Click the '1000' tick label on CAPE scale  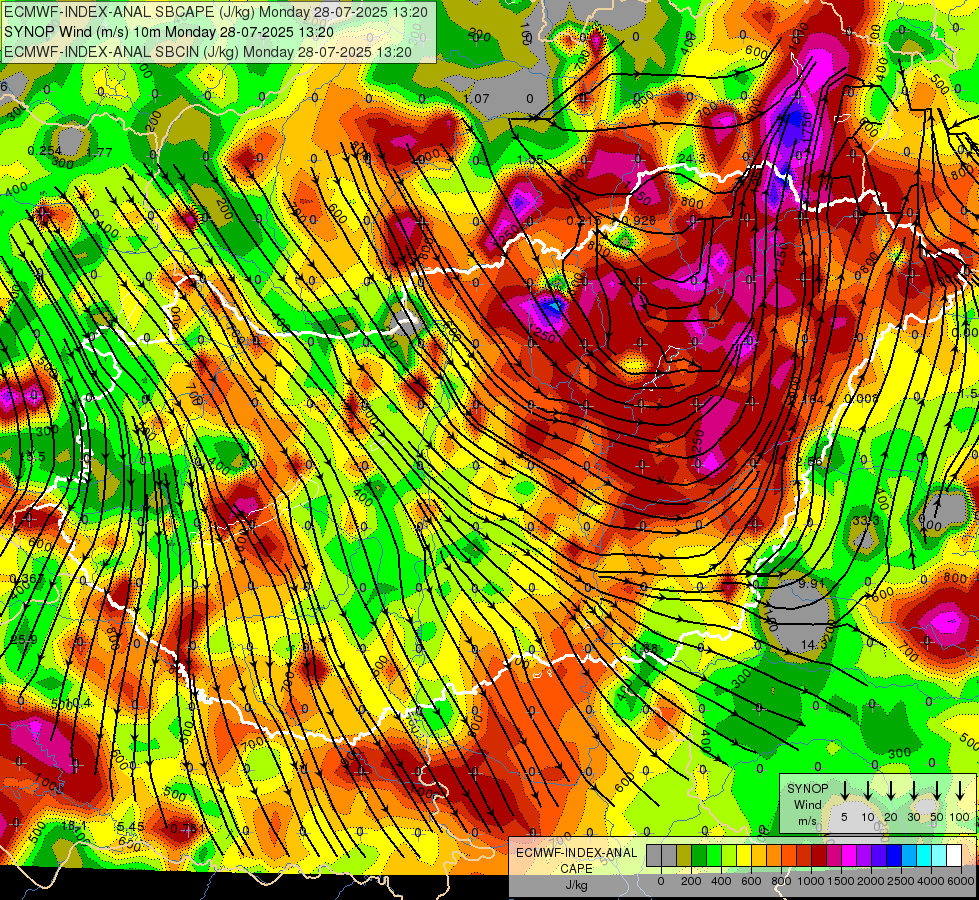tap(811, 881)
